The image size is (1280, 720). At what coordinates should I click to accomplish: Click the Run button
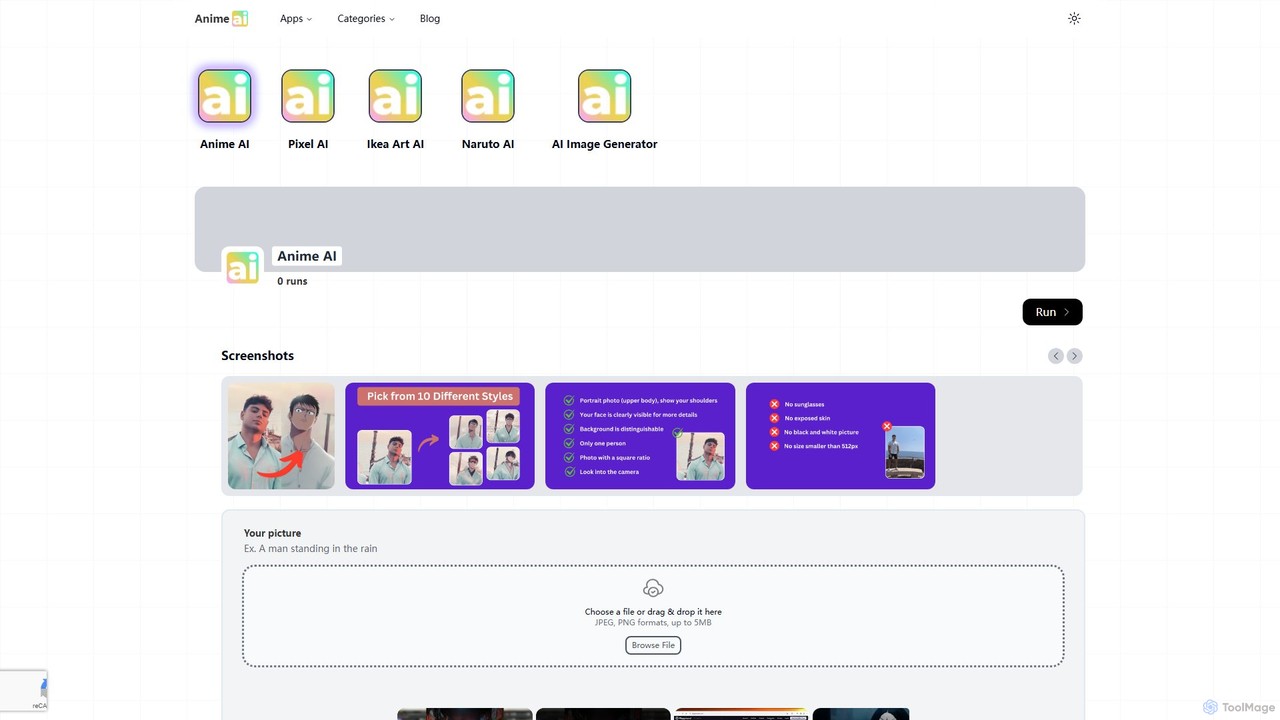1052,312
